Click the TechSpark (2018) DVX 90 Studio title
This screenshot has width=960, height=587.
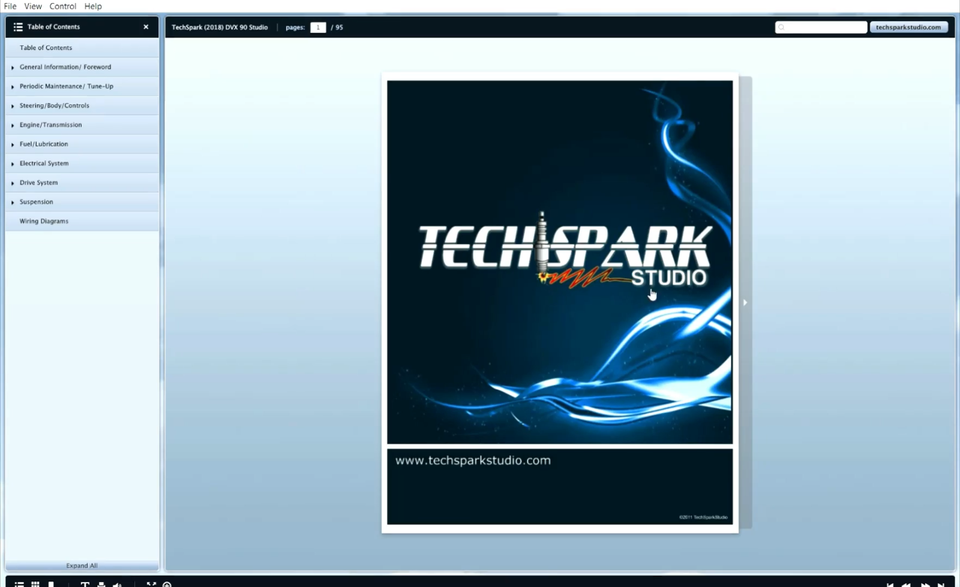219,28
